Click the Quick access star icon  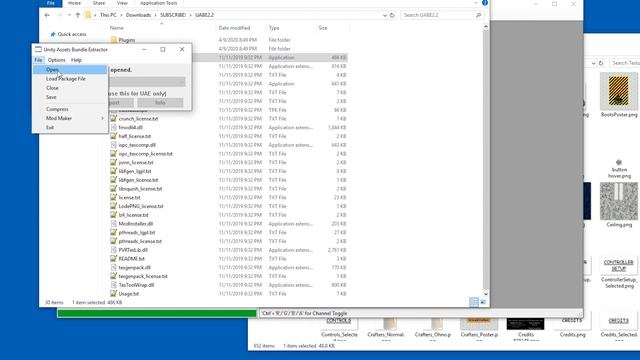click(53, 34)
